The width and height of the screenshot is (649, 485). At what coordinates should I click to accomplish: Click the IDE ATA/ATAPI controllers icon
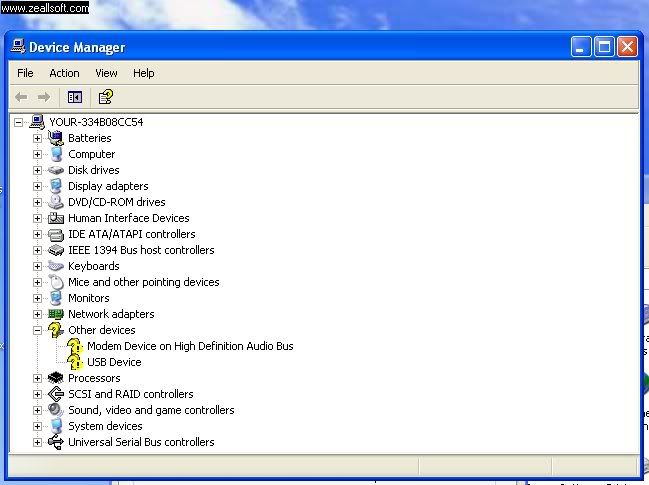tap(56, 234)
